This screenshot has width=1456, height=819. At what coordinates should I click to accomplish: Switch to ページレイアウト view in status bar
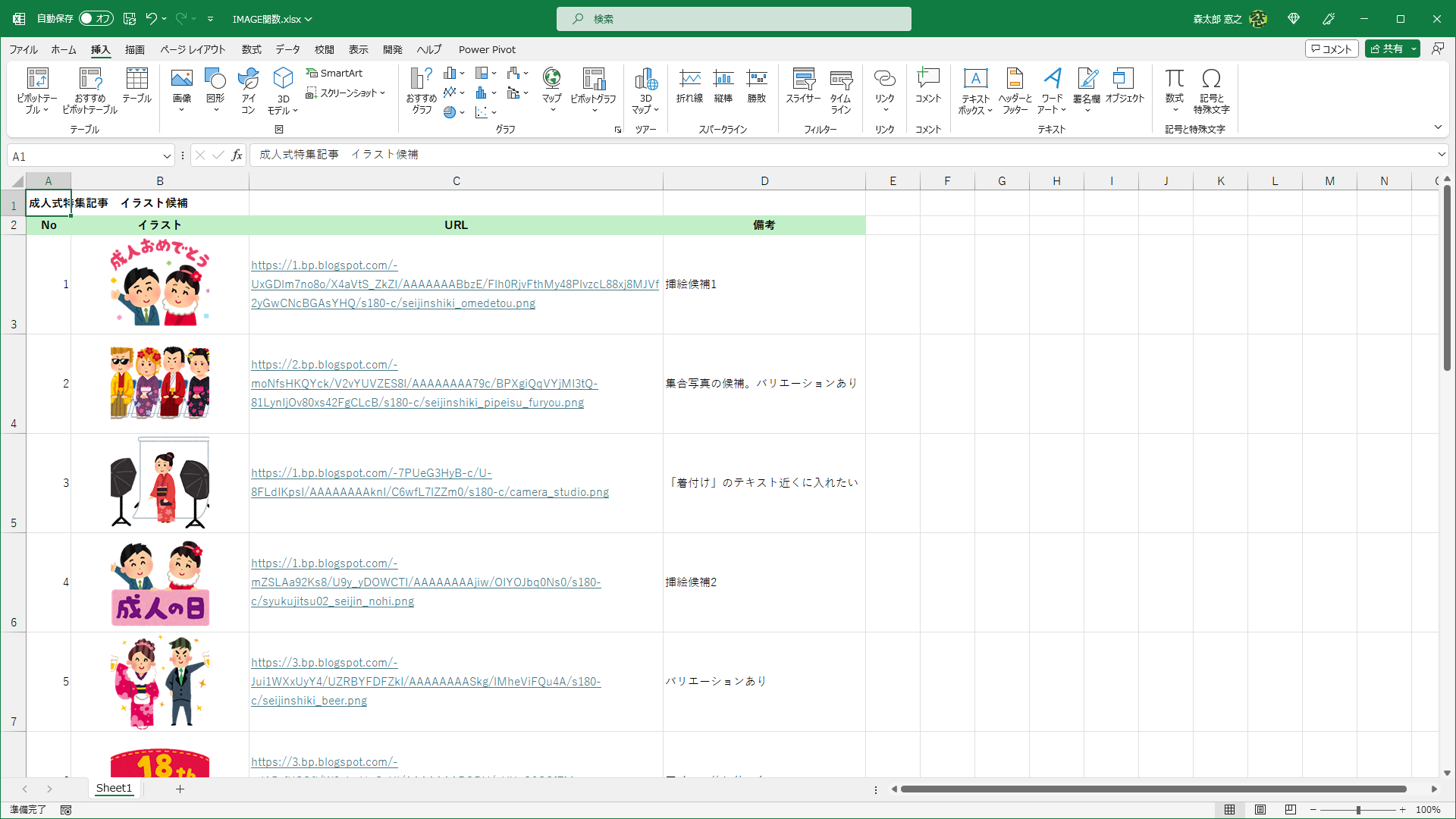(x=1260, y=810)
